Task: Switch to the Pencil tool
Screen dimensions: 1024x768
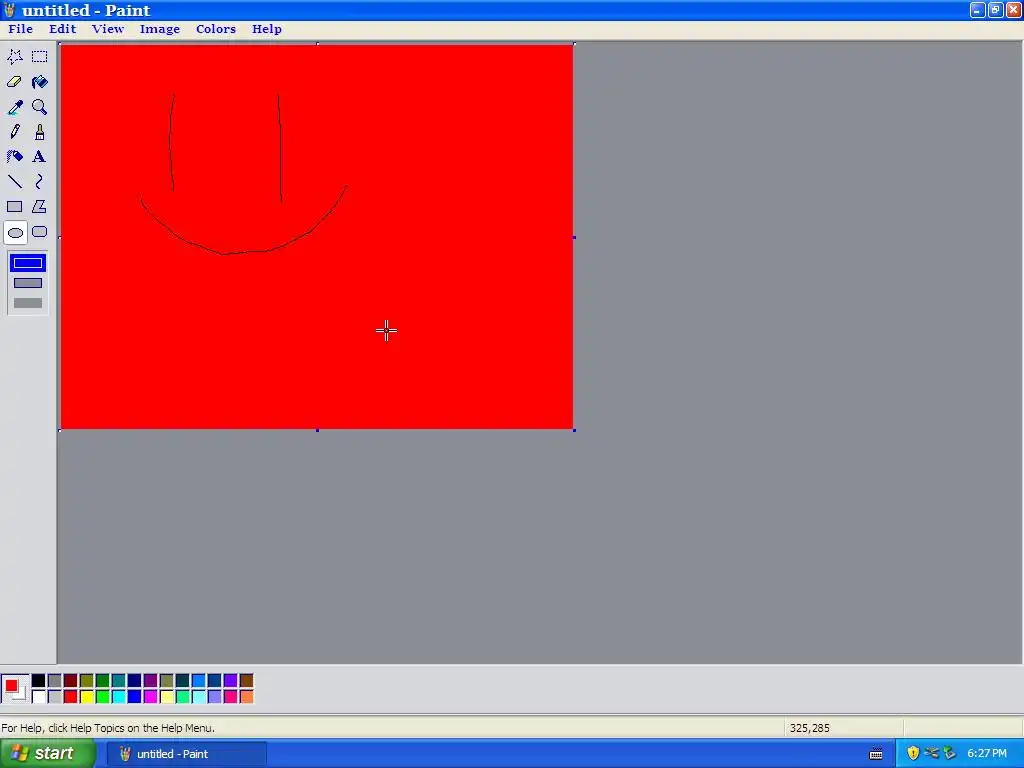Action: click(15, 132)
